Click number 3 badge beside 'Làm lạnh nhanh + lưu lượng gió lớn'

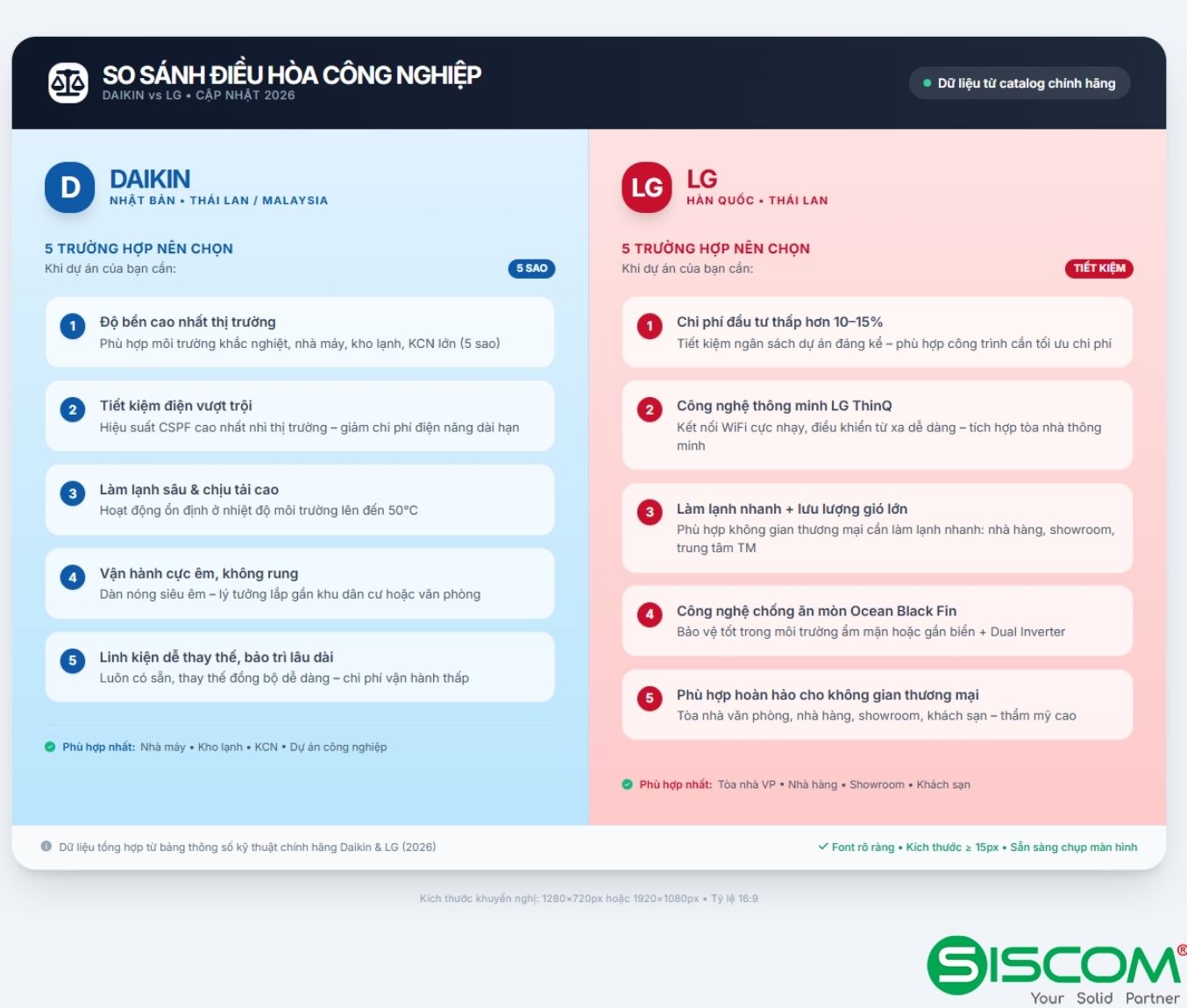(x=650, y=513)
